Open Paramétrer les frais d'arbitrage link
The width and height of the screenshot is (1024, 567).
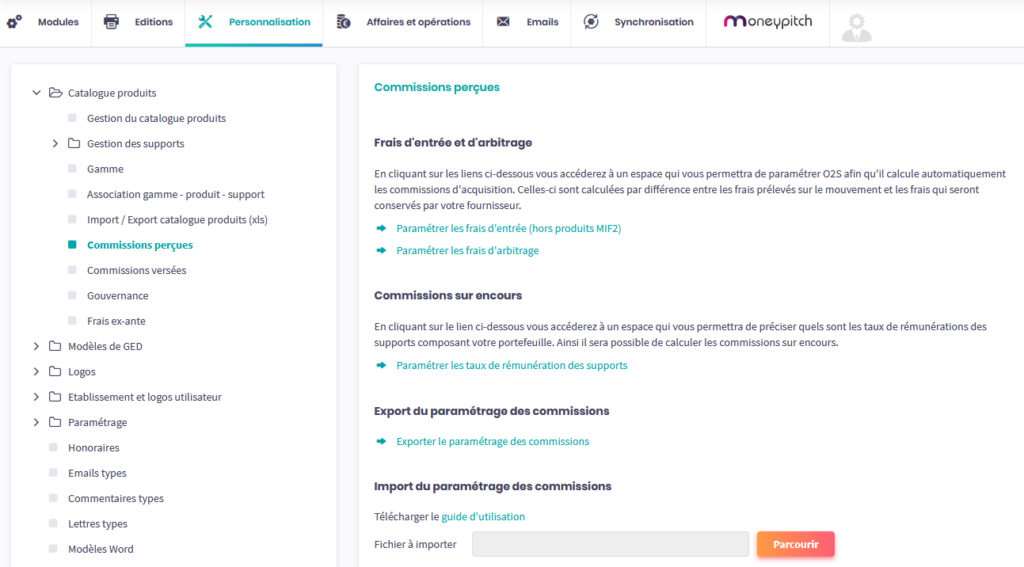pyautogui.click(x=467, y=251)
